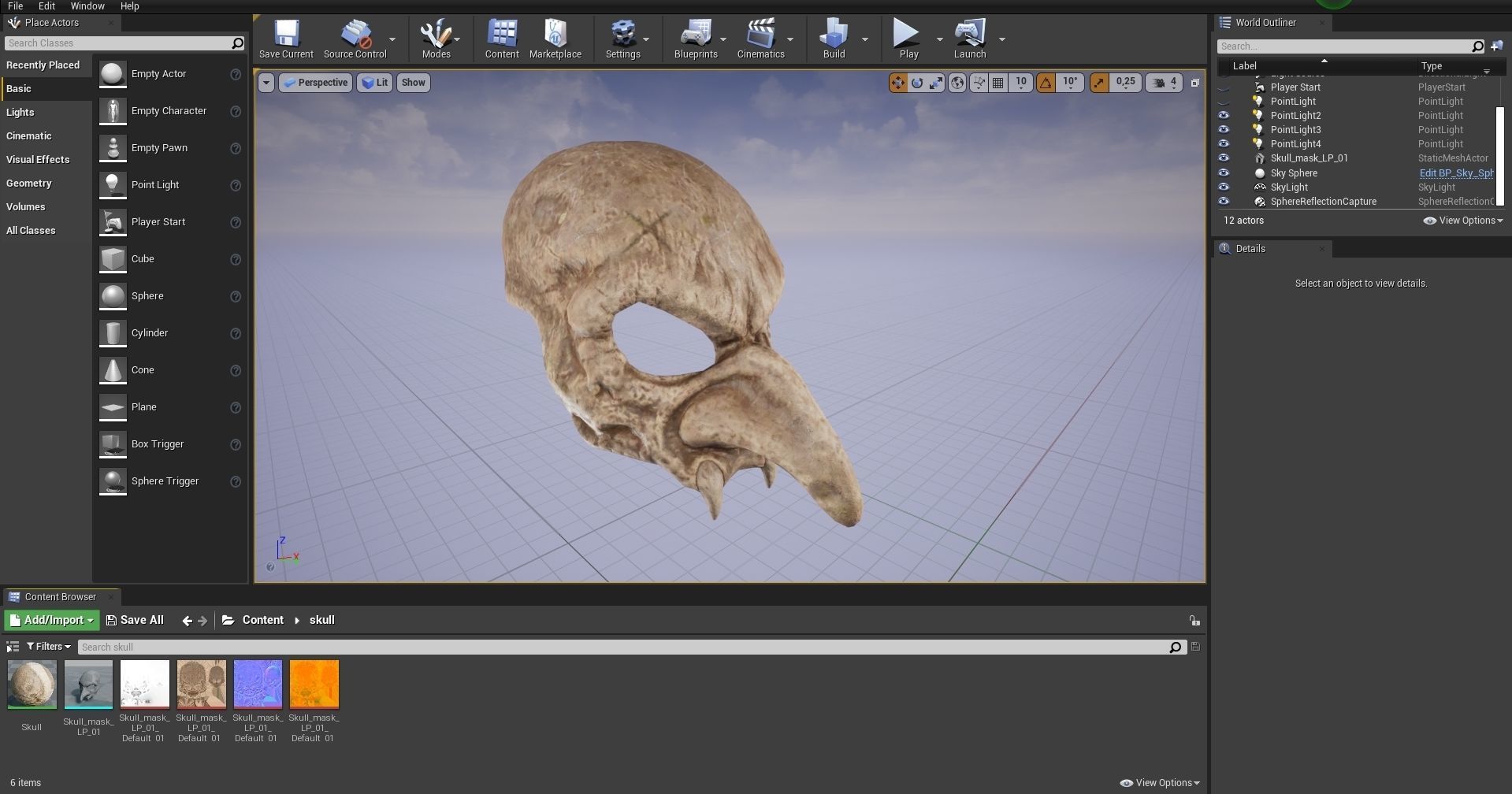This screenshot has width=1512, height=794.
Task: Expand the Play options arrow
Action: point(938,39)
